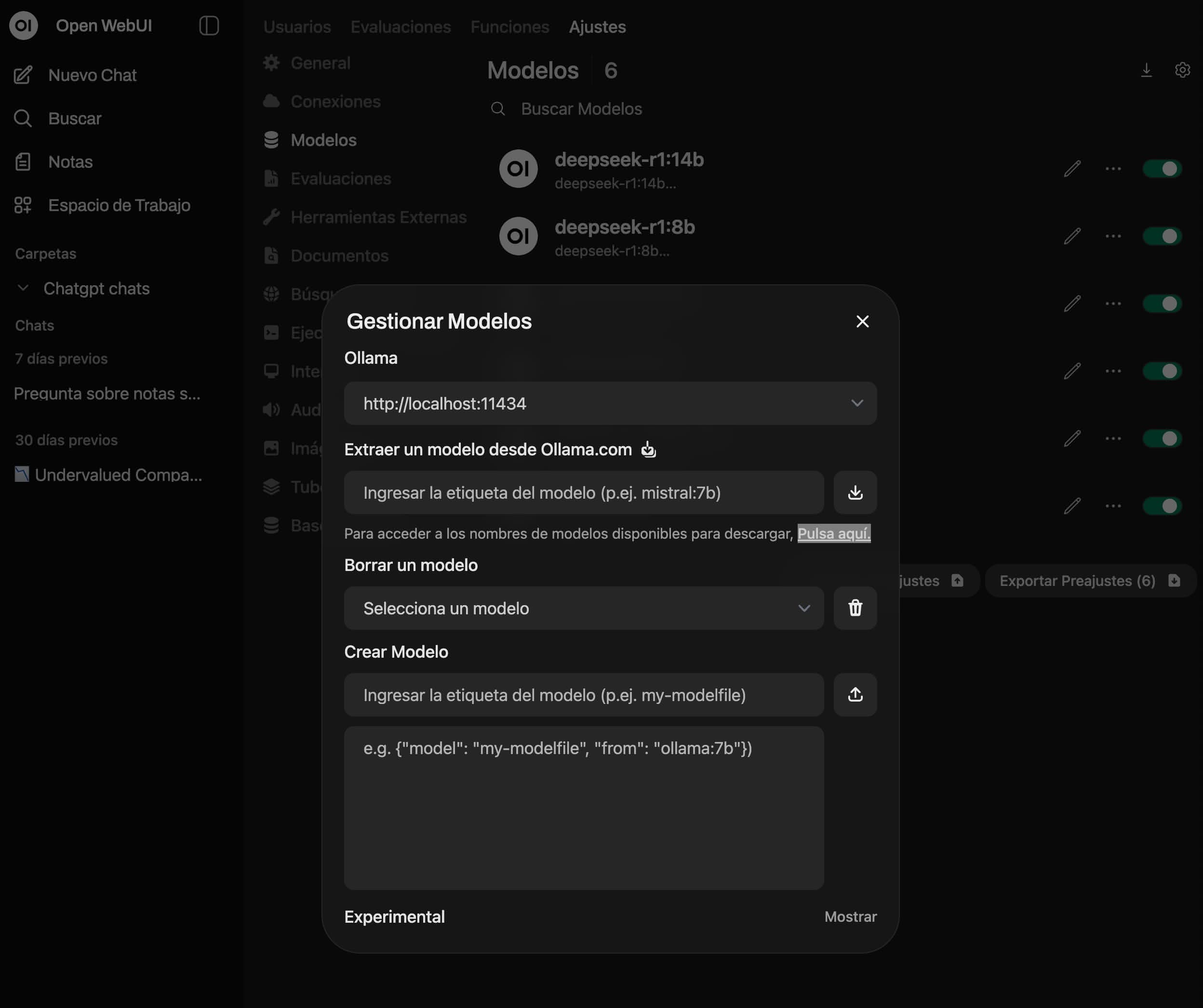Close the Gestionar Modelos dialog

[x=862, y=322]
